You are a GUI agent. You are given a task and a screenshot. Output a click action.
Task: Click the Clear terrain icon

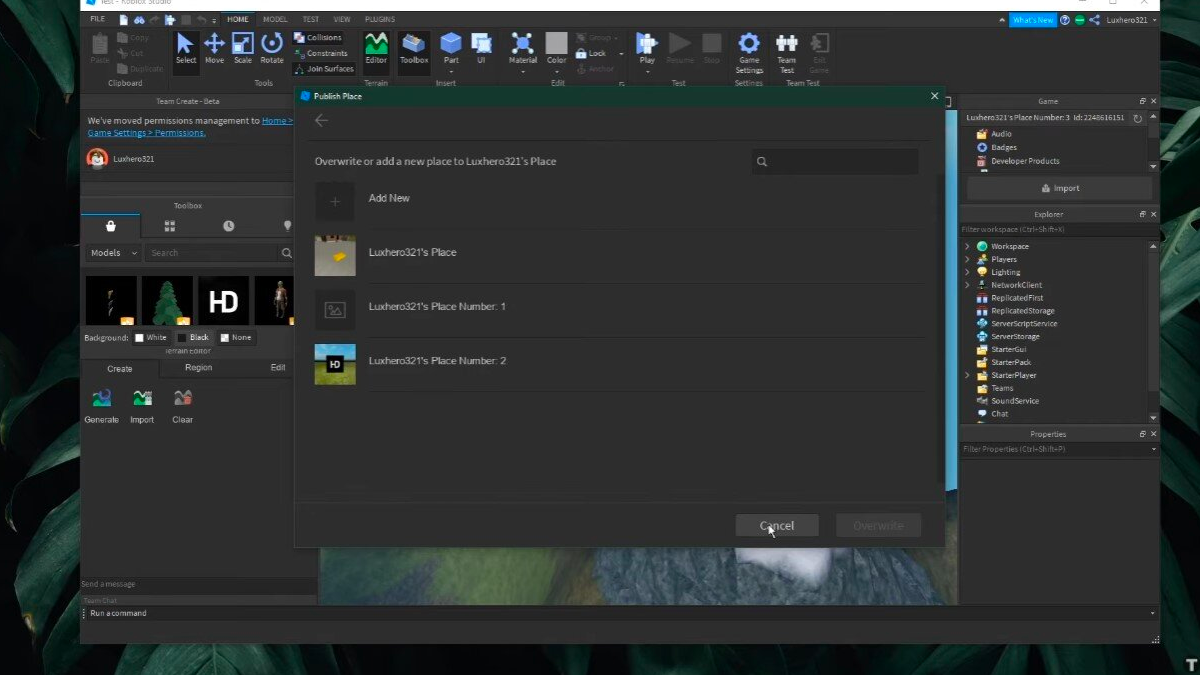182,399
